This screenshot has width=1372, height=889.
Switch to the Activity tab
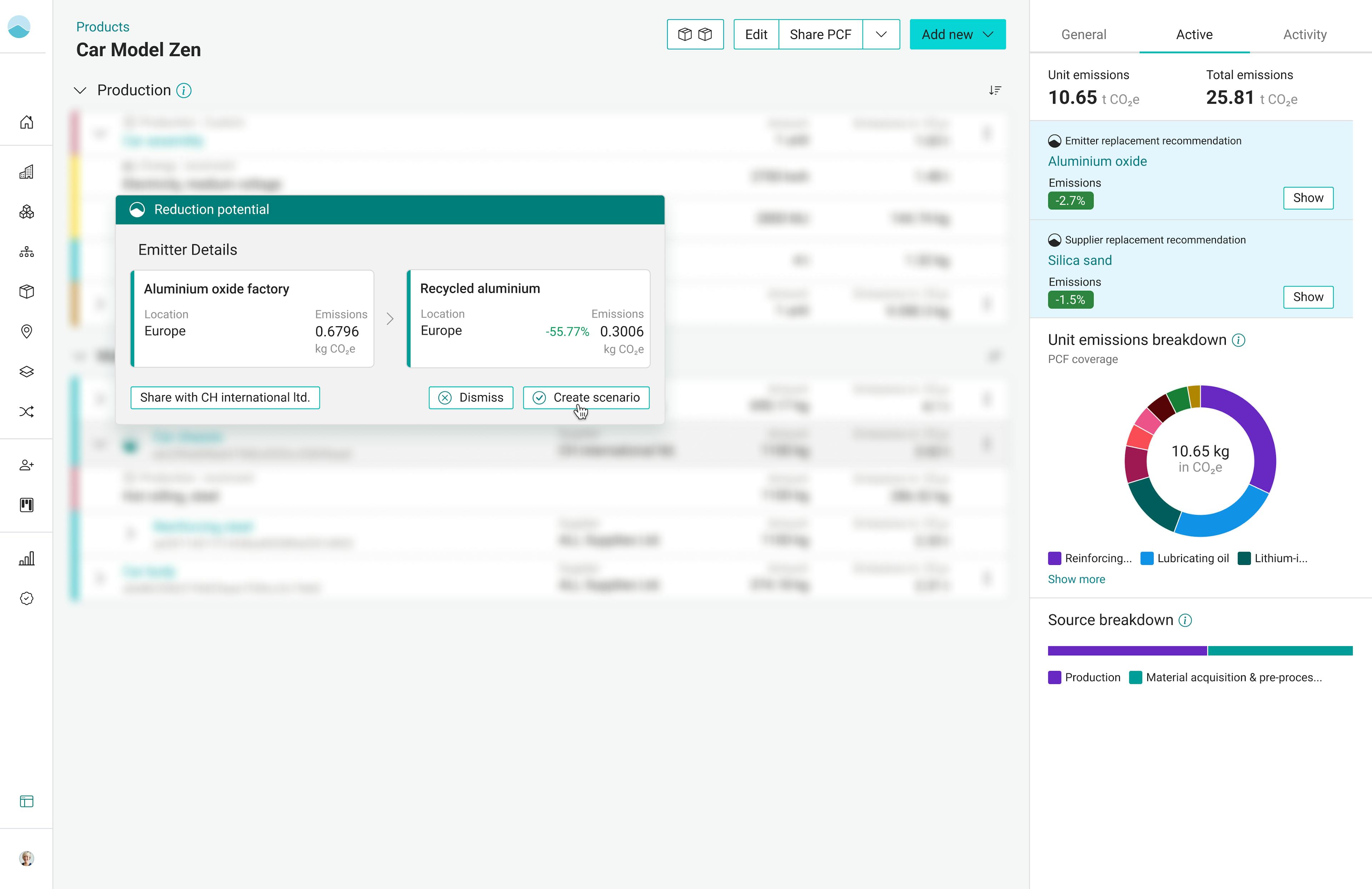[x=1304, y=35]
